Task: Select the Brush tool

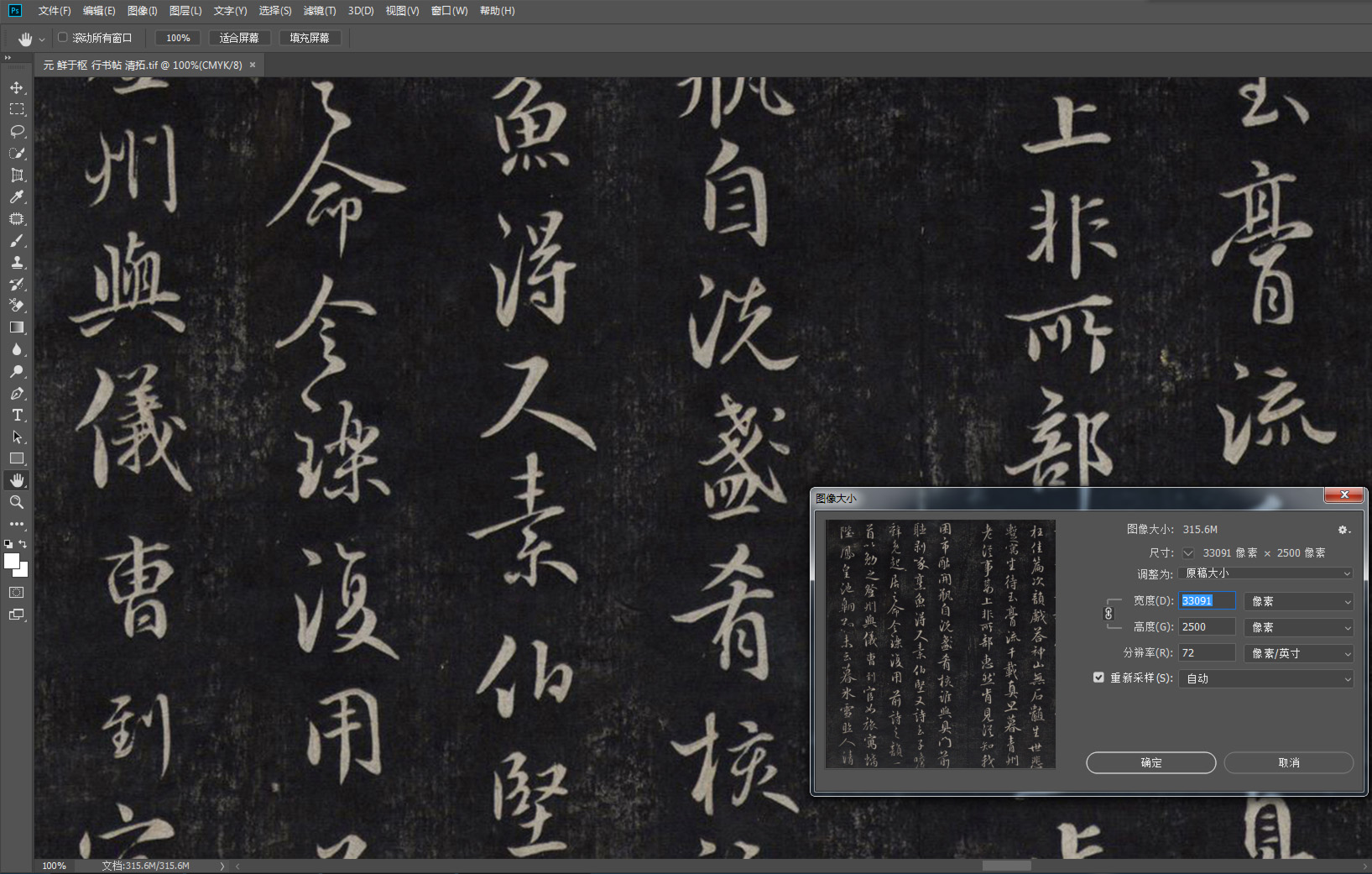Action: [17, 240]
